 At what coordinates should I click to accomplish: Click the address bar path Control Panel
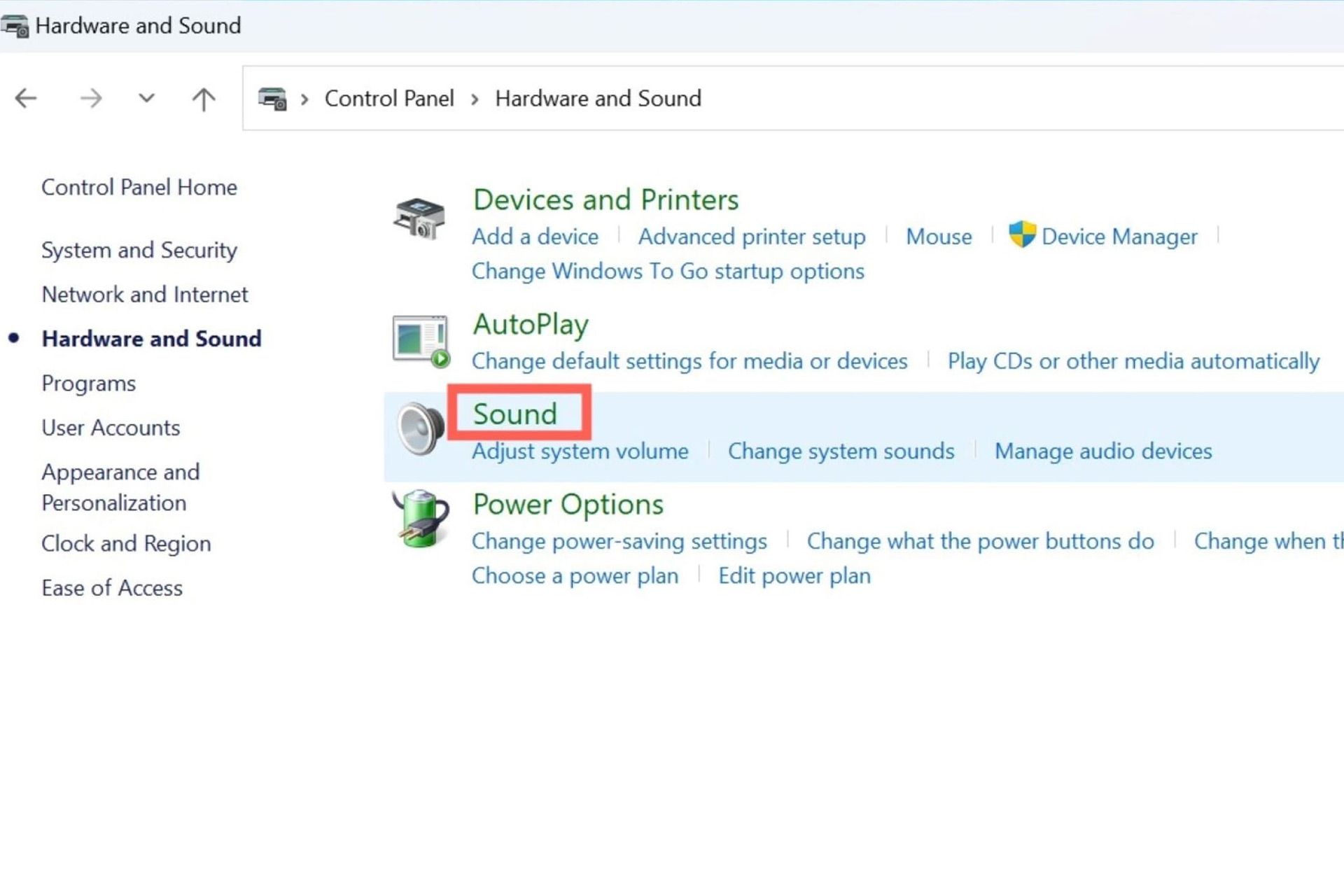390,97
